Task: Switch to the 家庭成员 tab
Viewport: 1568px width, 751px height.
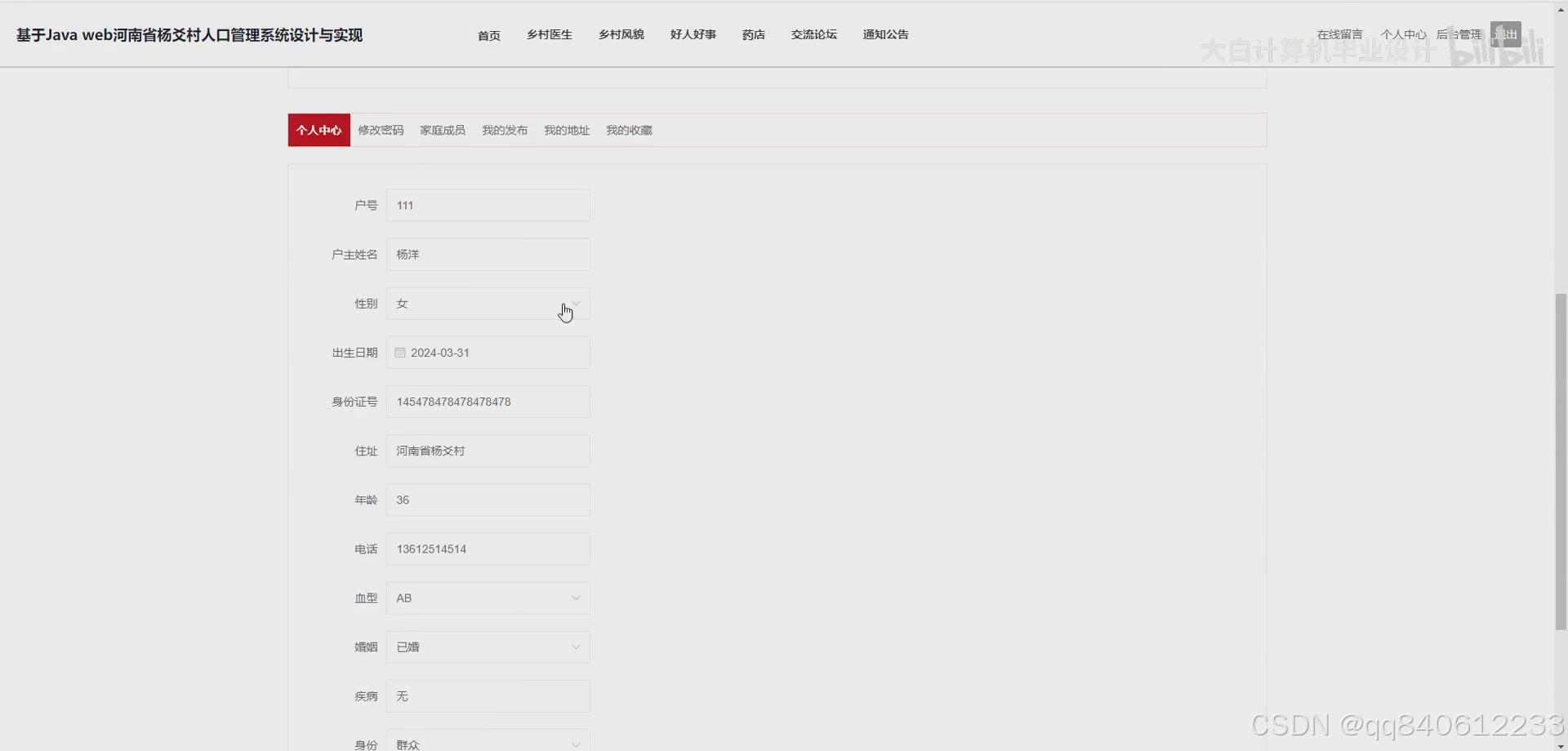Action: [x=442, y=130]
